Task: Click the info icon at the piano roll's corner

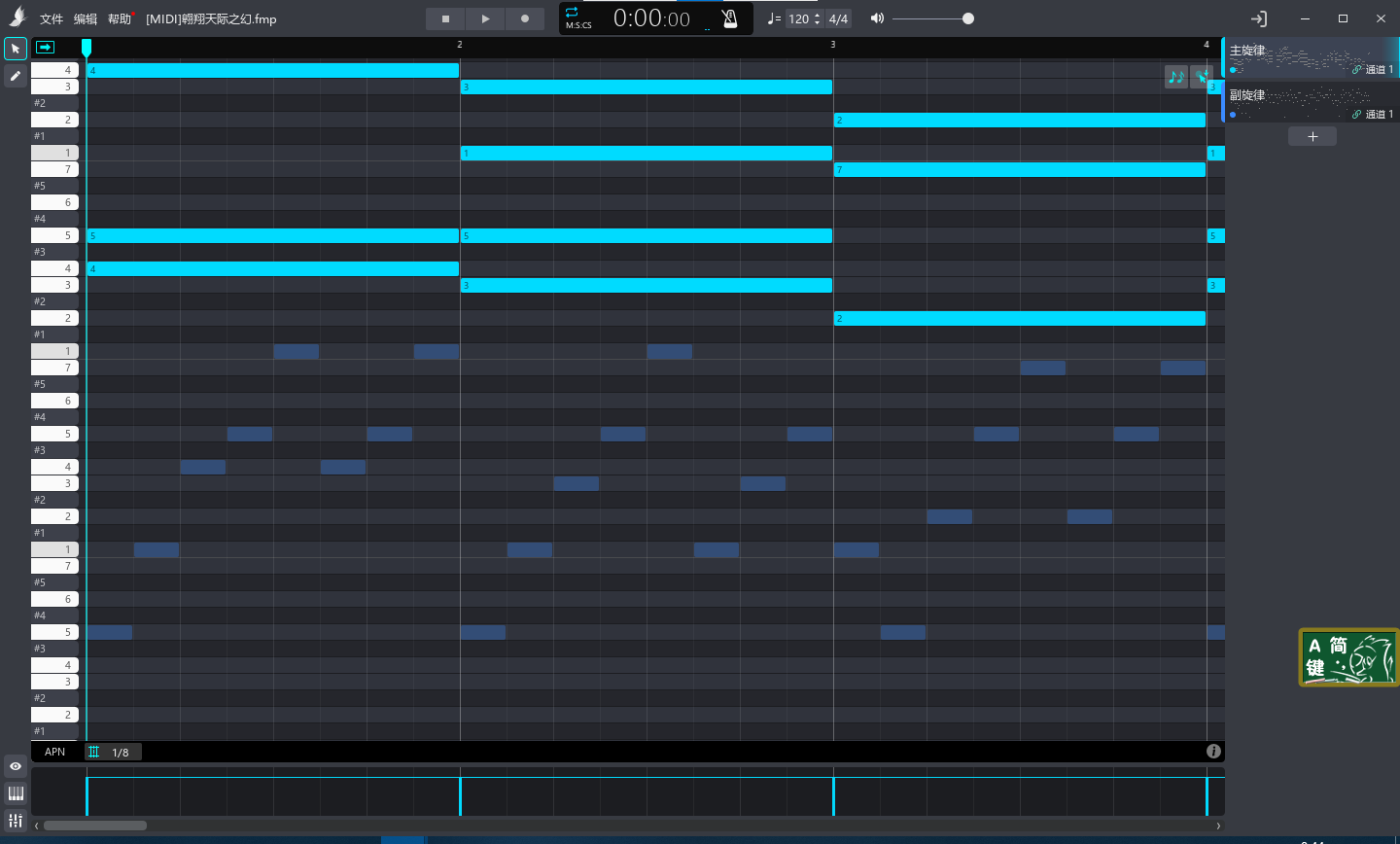Action: tap(1213, 751)
